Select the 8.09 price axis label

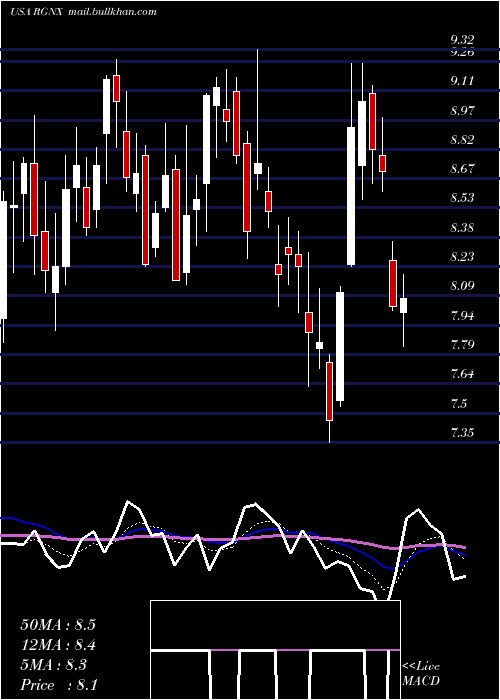(462, 286)
